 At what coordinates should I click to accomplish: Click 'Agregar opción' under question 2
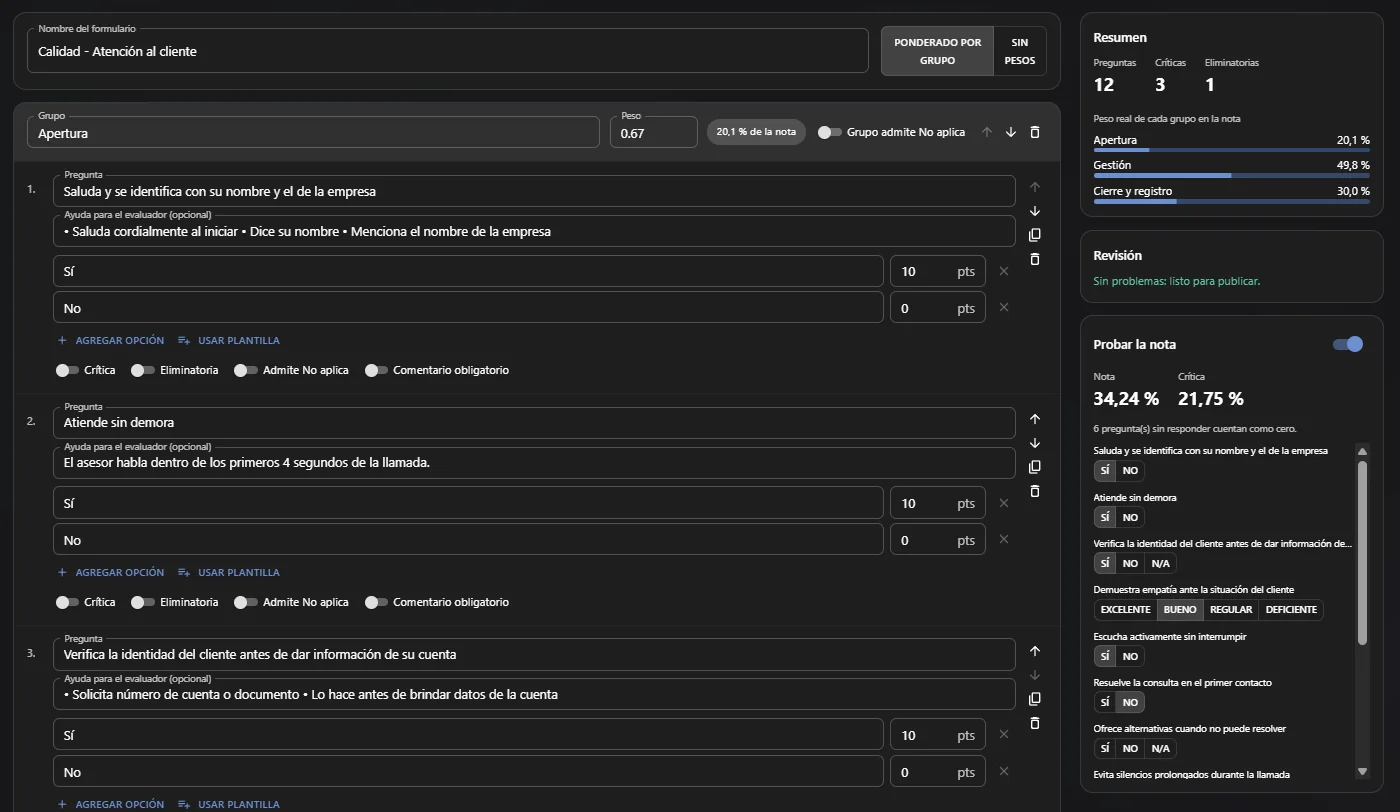click(x=111, y=572)
